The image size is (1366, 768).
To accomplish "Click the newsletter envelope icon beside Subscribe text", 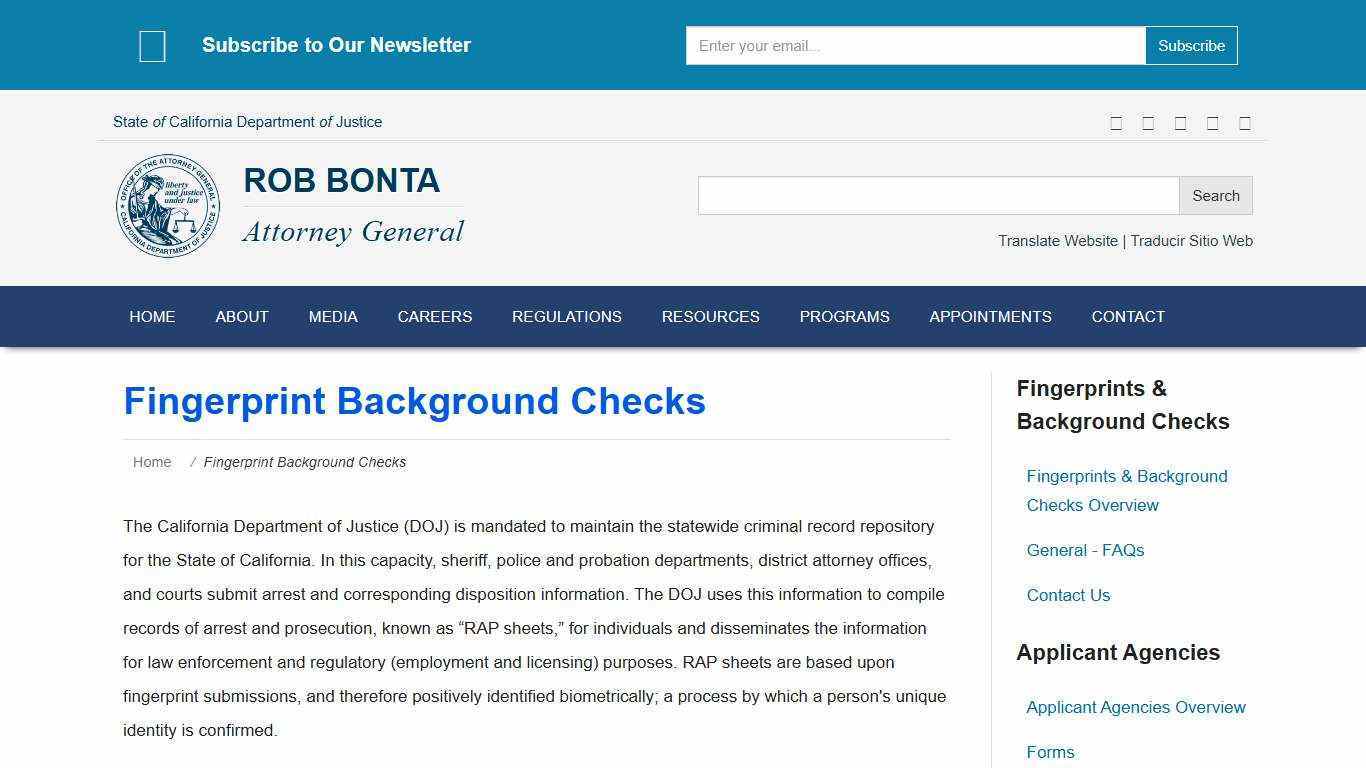I will coord(152,45).
